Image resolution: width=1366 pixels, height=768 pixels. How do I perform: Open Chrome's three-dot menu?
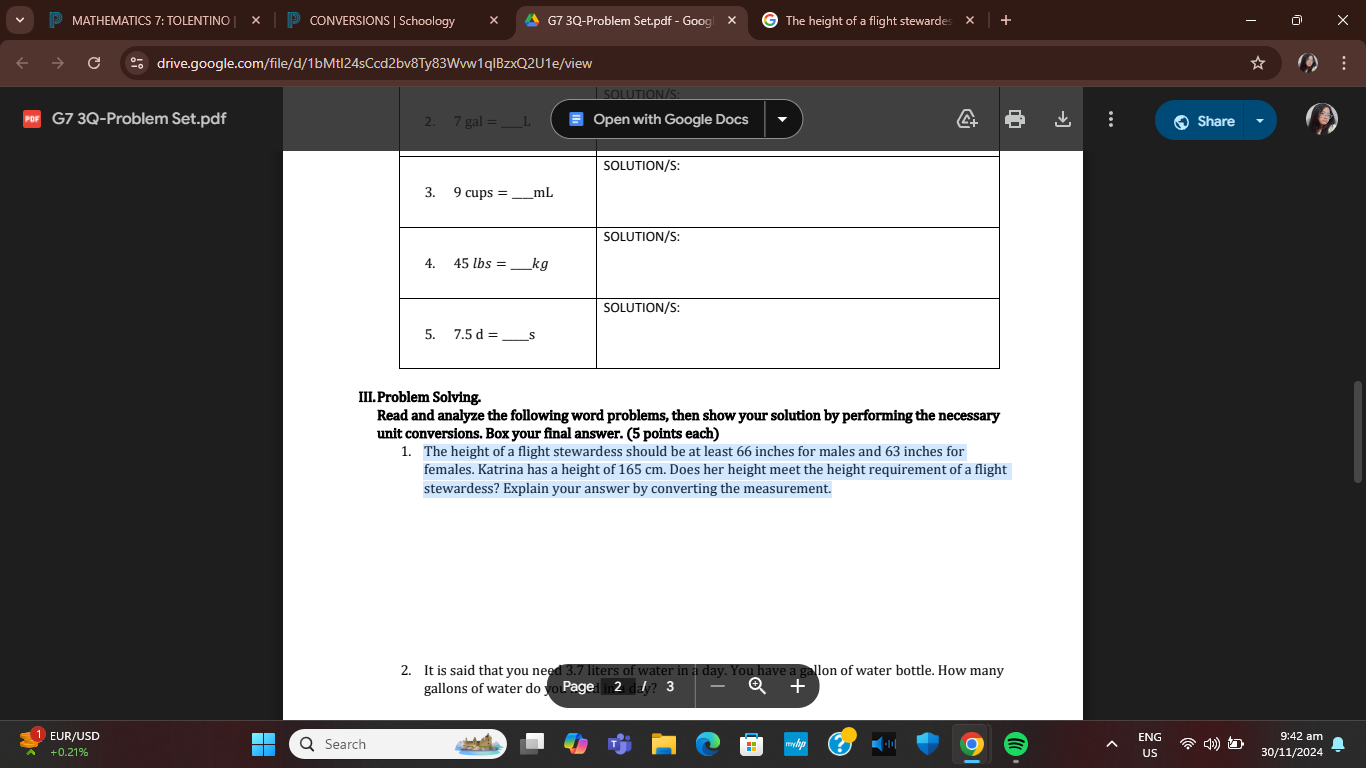[1343, 63]
